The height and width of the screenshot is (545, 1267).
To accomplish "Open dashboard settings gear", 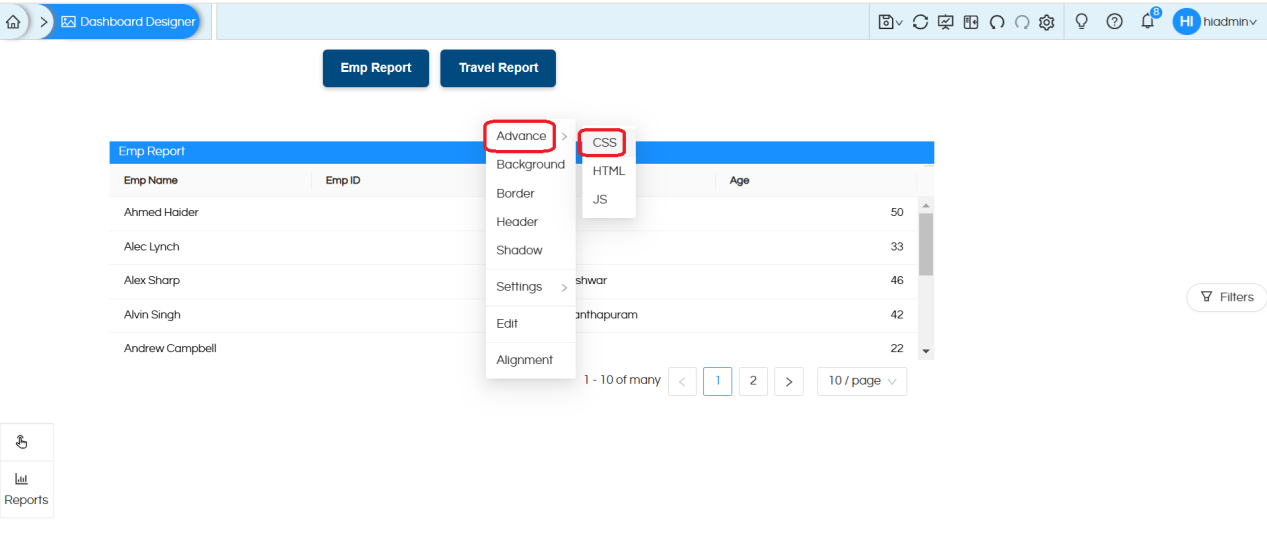I will click(x=1047, y=22).
